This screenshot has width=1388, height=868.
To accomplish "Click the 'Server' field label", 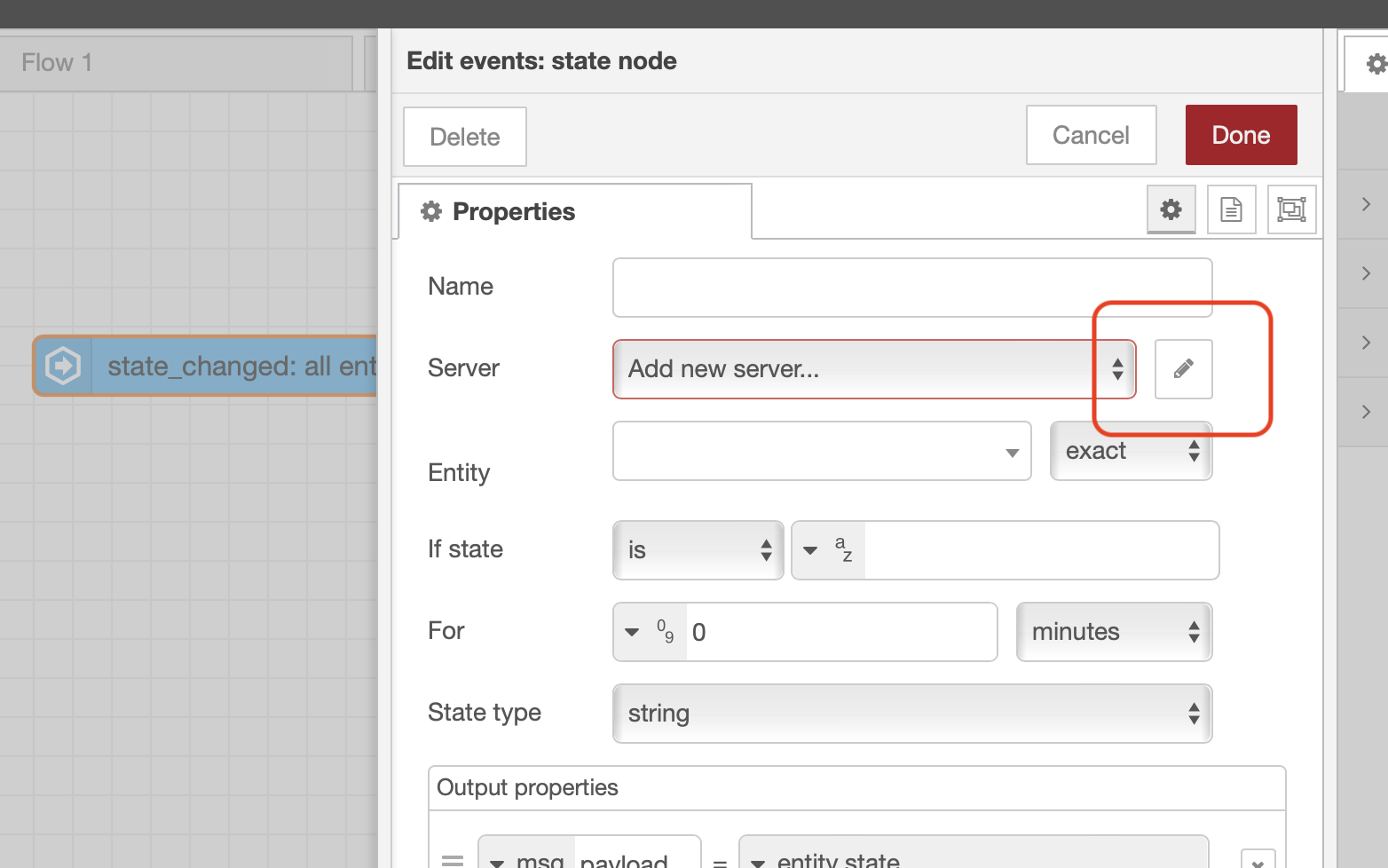I will tap(463, 368).
